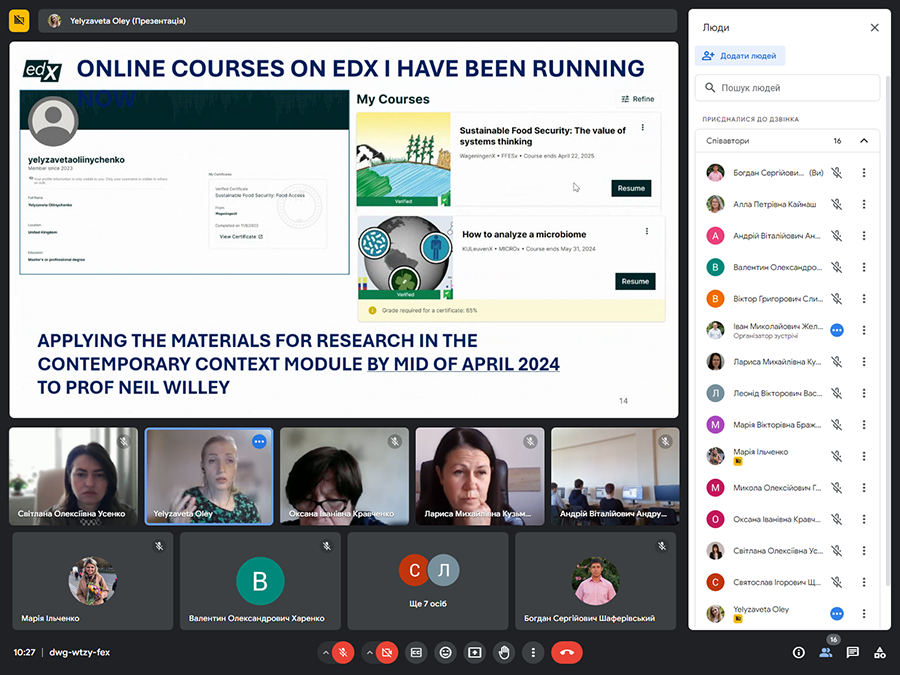Click the Refine filter in My Courses

click(x=638, y=99)
